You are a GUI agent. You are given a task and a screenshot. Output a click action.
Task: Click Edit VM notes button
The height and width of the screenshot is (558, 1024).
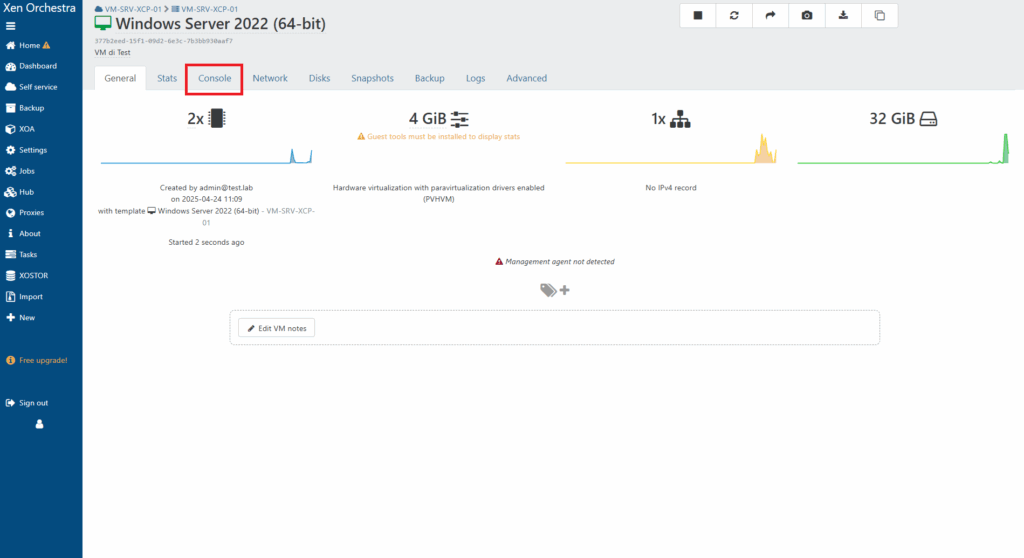click(276, 328)
